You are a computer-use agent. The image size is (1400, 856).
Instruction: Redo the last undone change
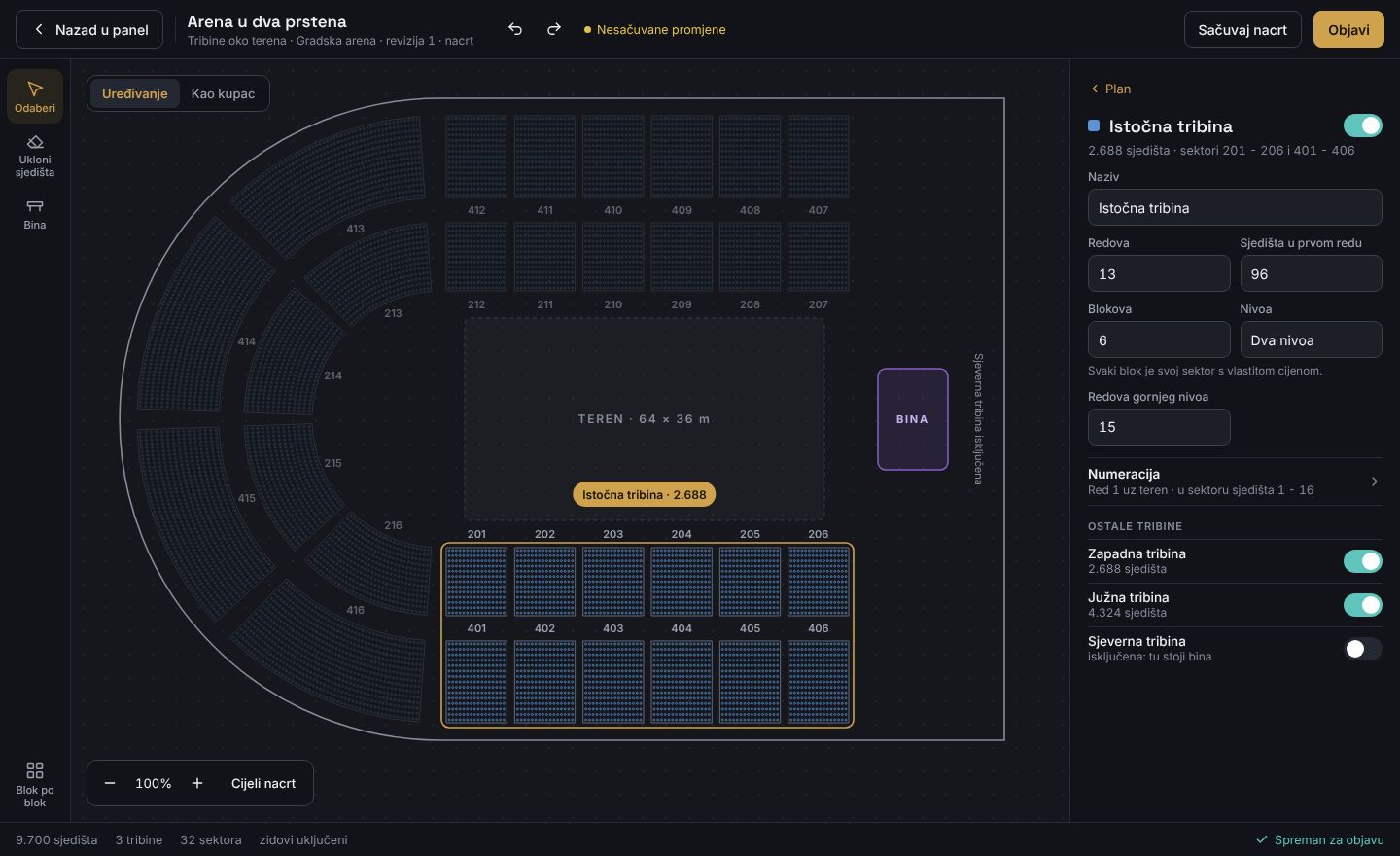point(554,29)
